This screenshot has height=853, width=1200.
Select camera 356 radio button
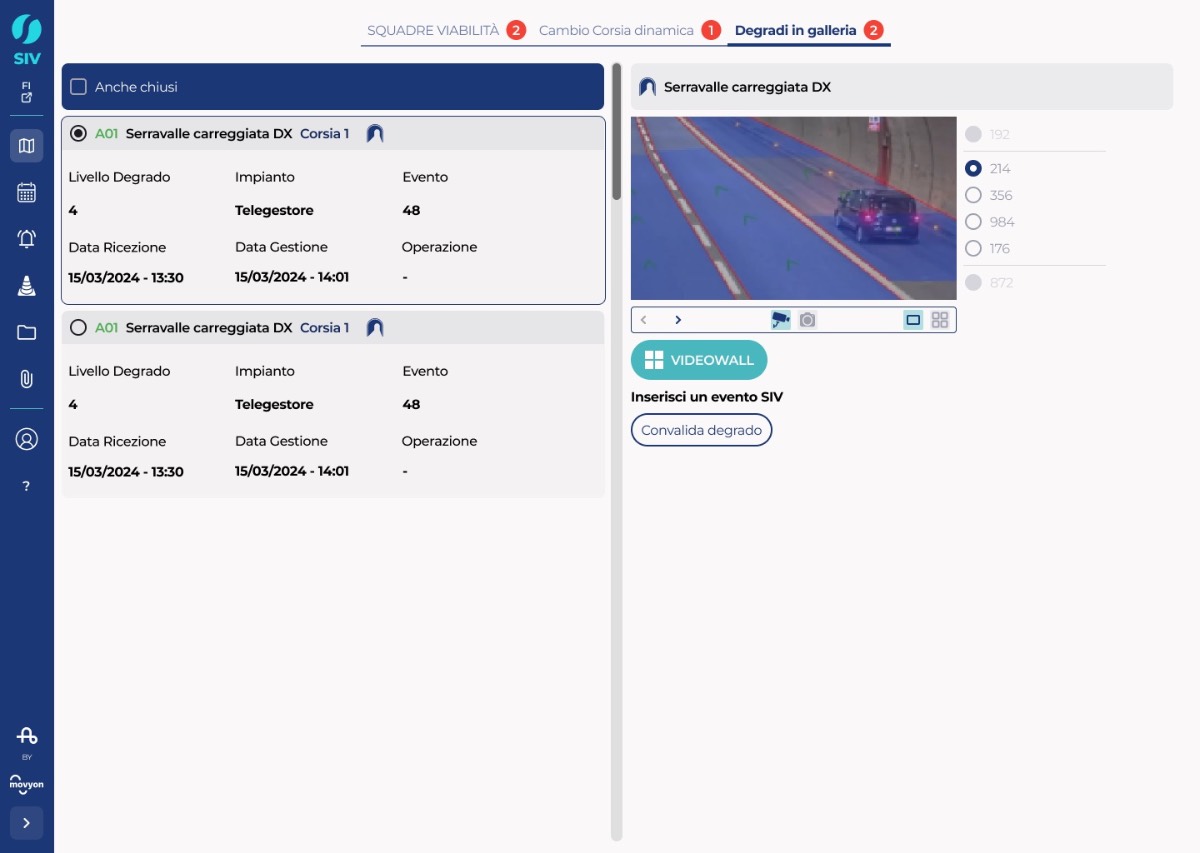click(x=973, y=195)
